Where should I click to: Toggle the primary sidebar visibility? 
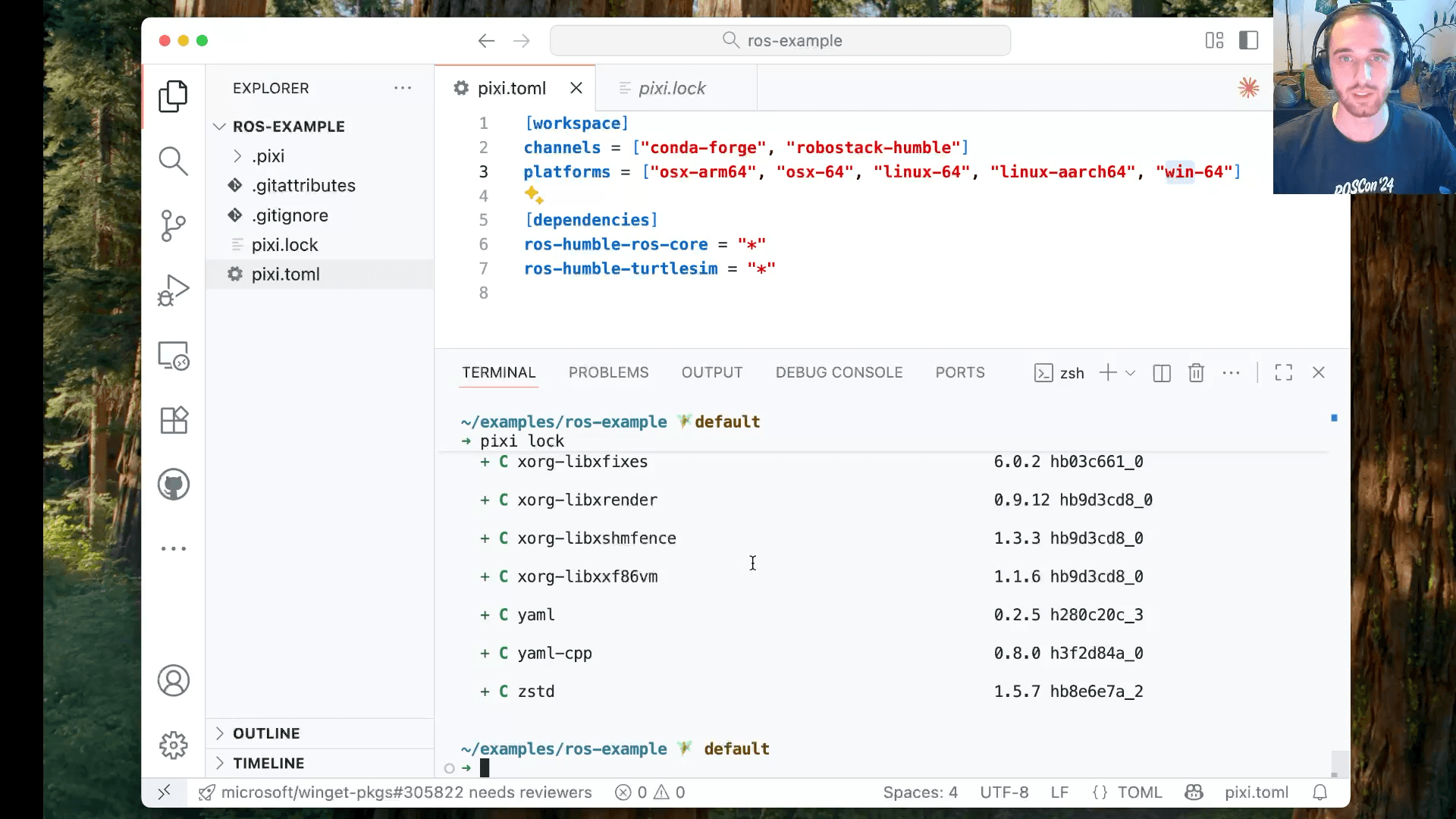[1248, 40]
